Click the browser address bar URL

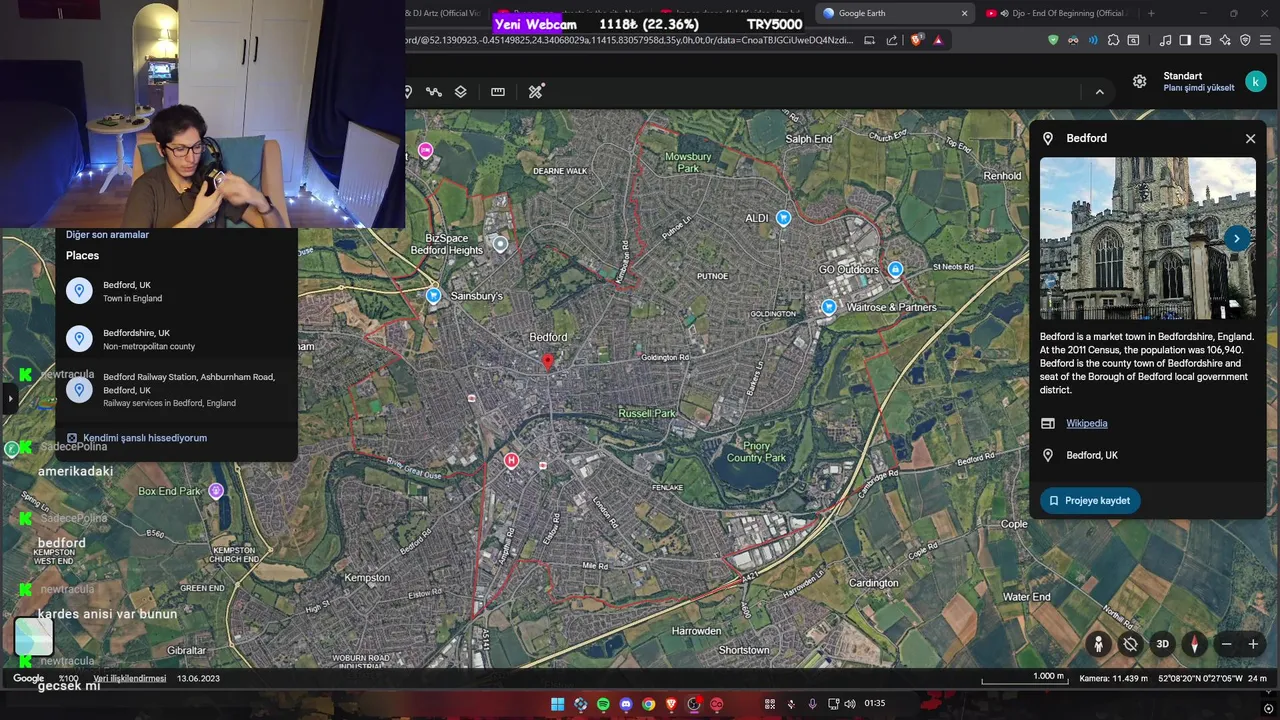tap(630, 40)
